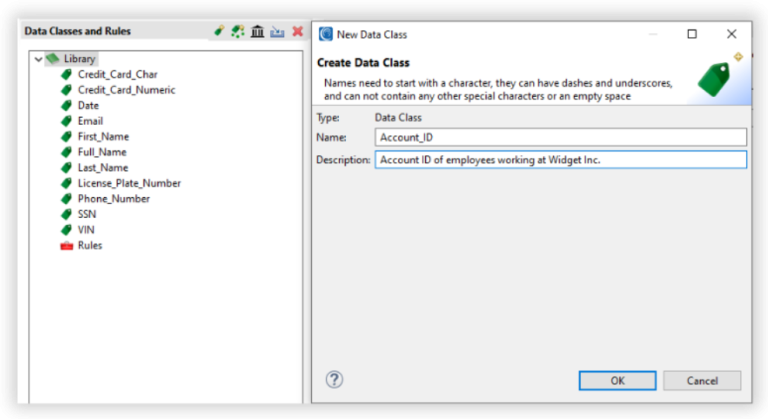Click the tag icon beside Phone_Number
768x419 pixels.
(x=66, y=199)
